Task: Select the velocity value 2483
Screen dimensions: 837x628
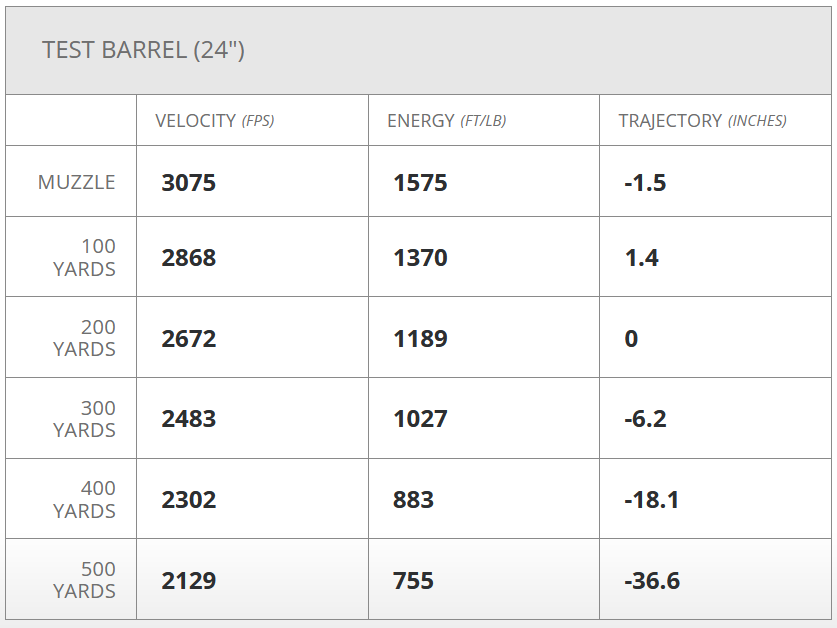Action: coord(189,419)
